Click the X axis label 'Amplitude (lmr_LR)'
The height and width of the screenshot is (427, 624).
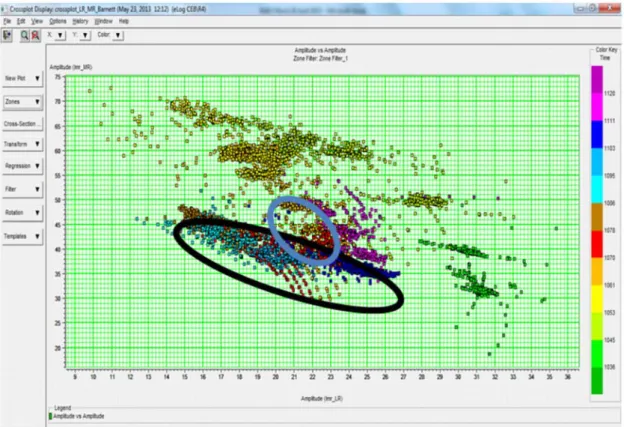[322, 398]
